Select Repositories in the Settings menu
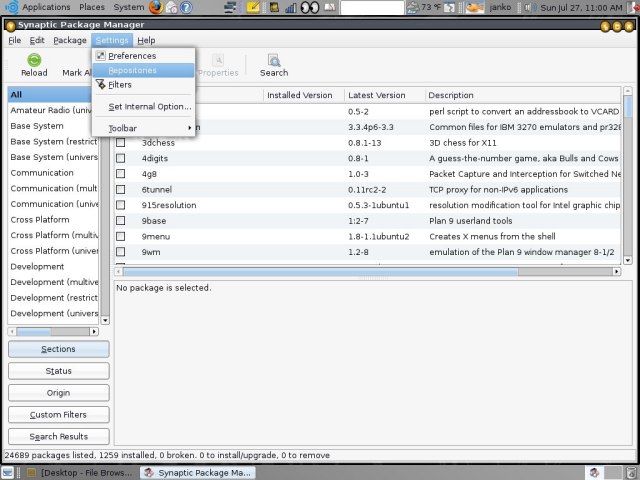Image resolution: width=640 pixels, height=480 pixels. (143, 70)
